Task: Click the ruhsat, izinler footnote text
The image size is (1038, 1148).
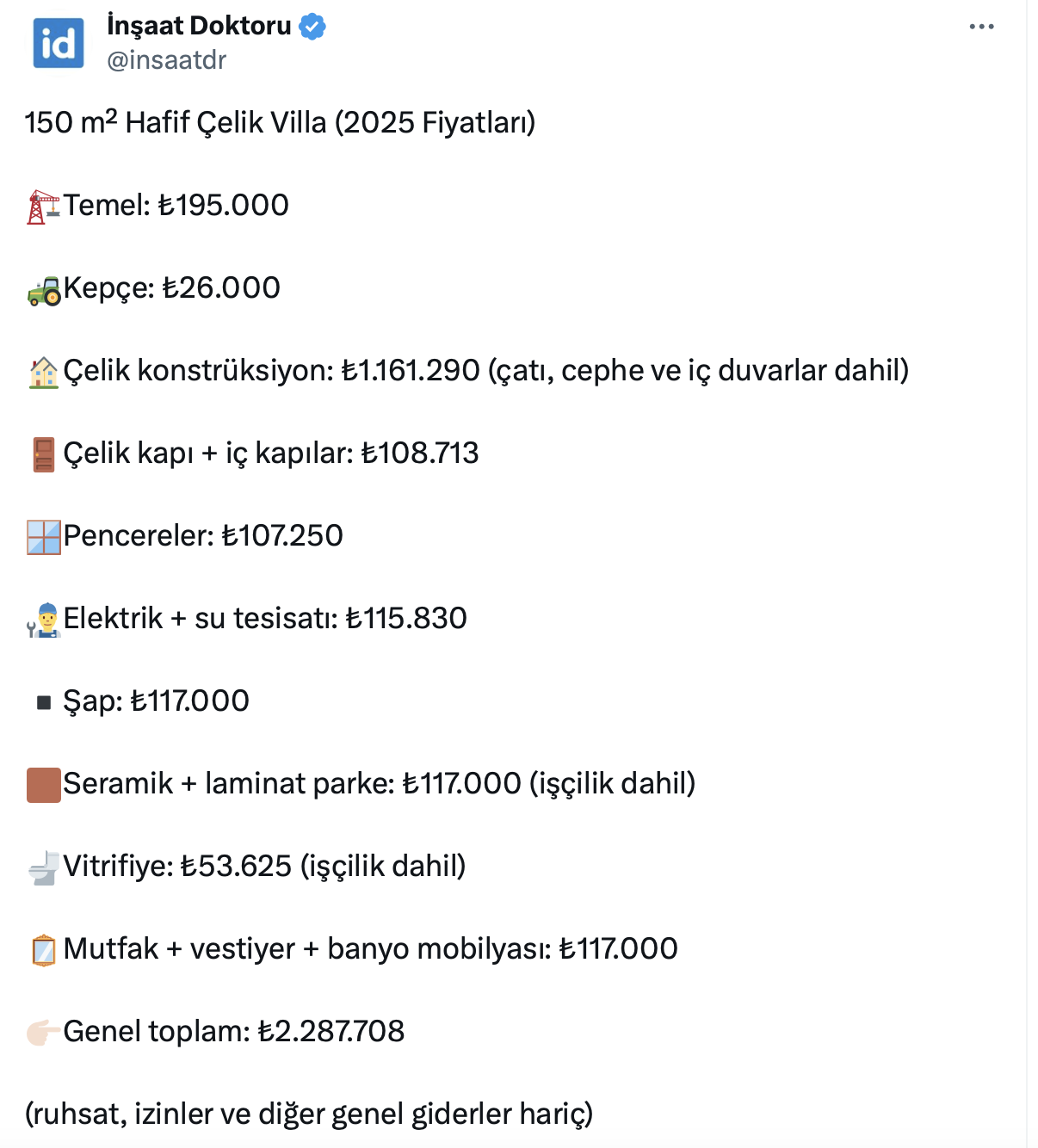Action: point(308,1114)
